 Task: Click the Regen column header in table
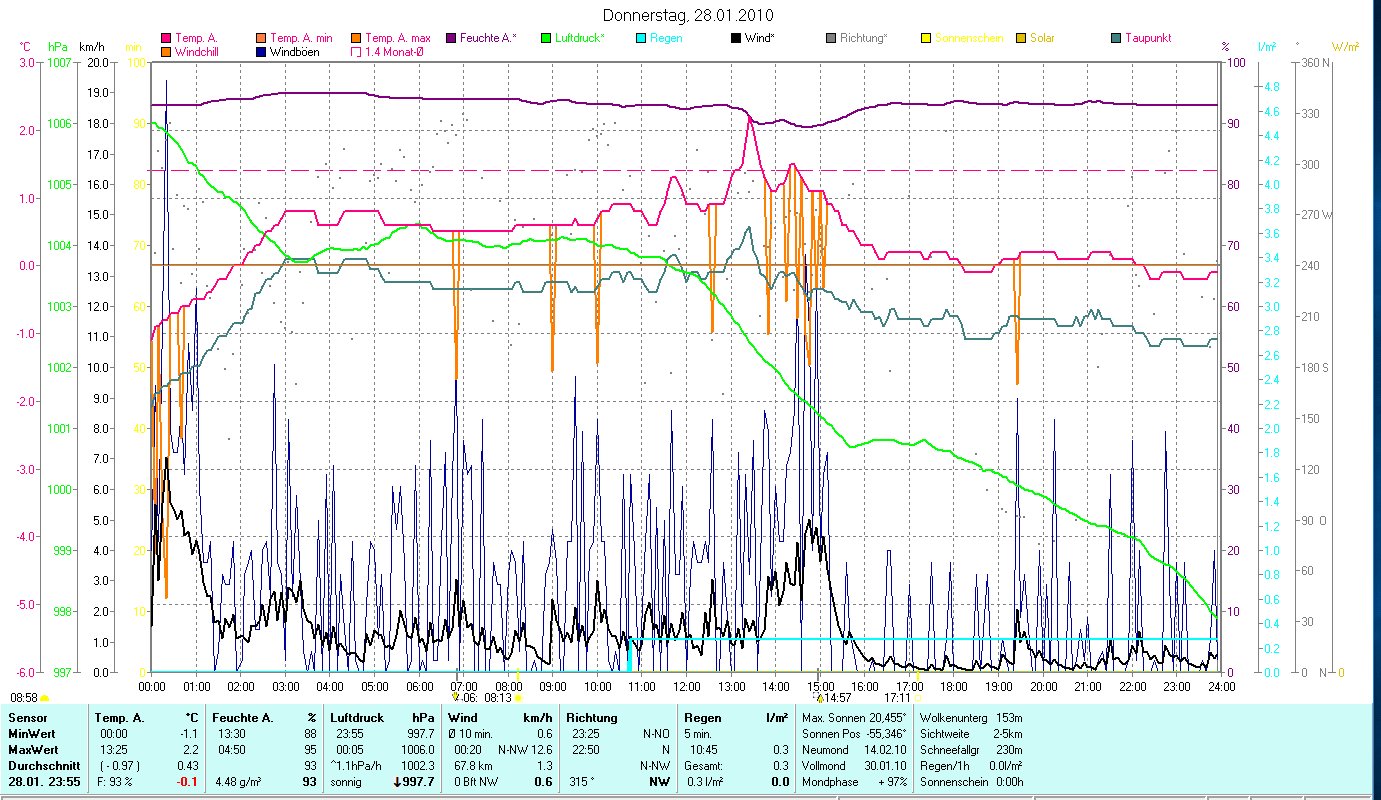[x=701, y=717]
